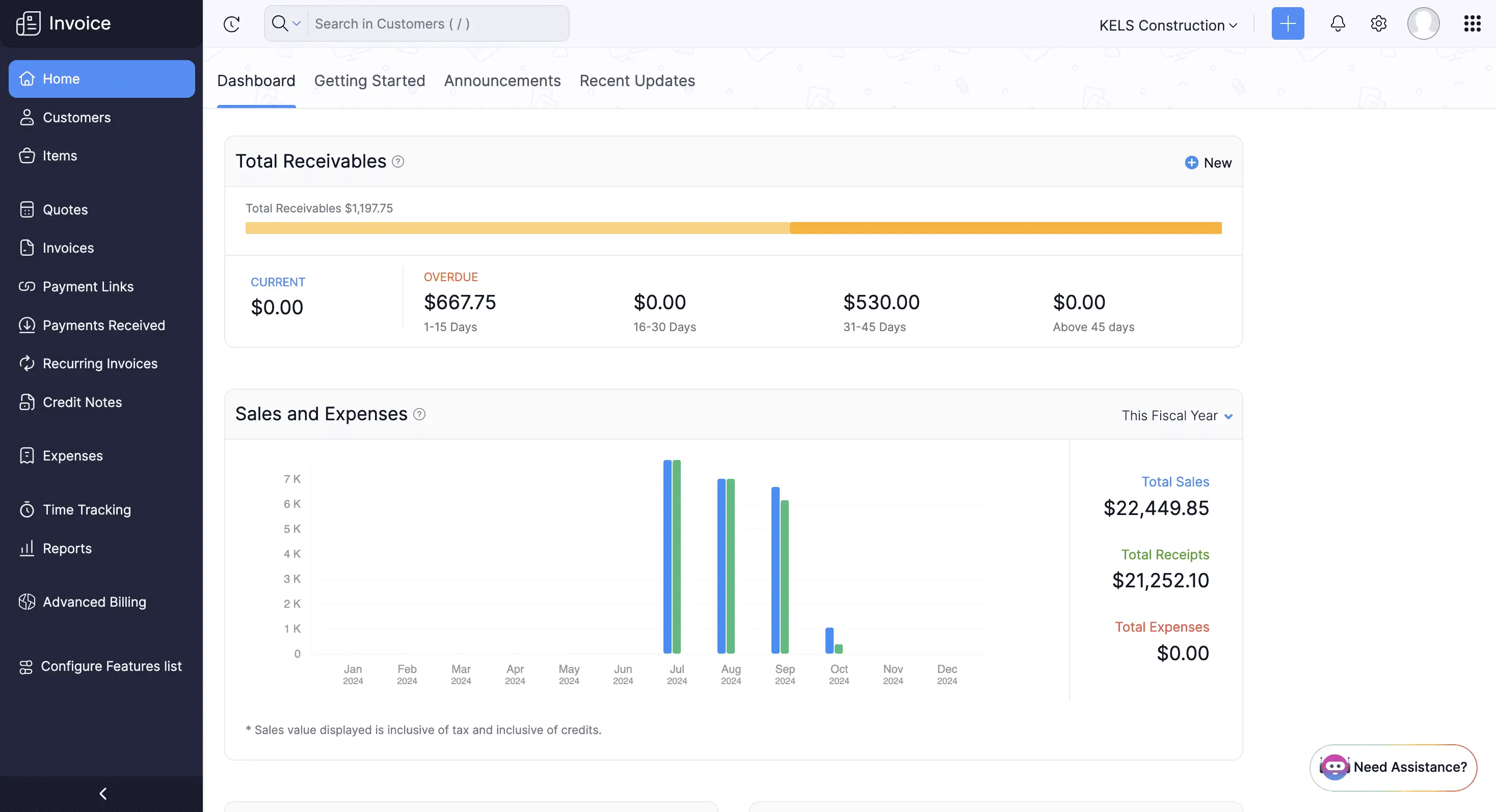Open the Customers section

[76, 117]
